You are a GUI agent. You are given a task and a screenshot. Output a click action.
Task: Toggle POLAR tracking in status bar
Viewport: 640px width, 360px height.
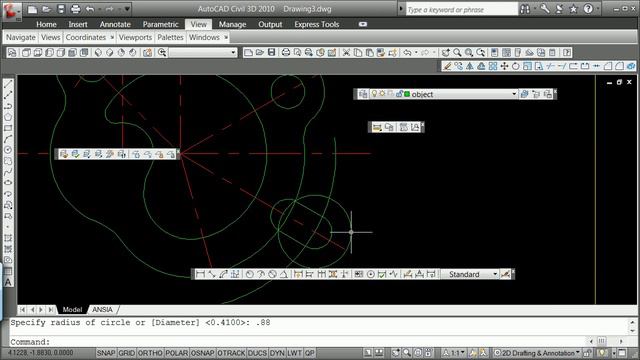176,353
